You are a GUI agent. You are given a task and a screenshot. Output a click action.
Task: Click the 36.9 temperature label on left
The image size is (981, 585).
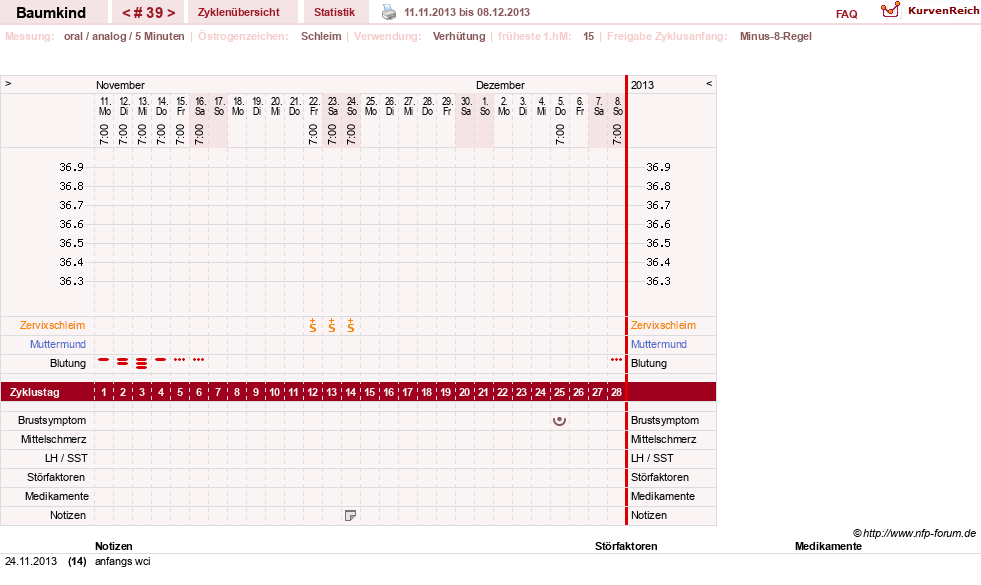coord(71,167)
